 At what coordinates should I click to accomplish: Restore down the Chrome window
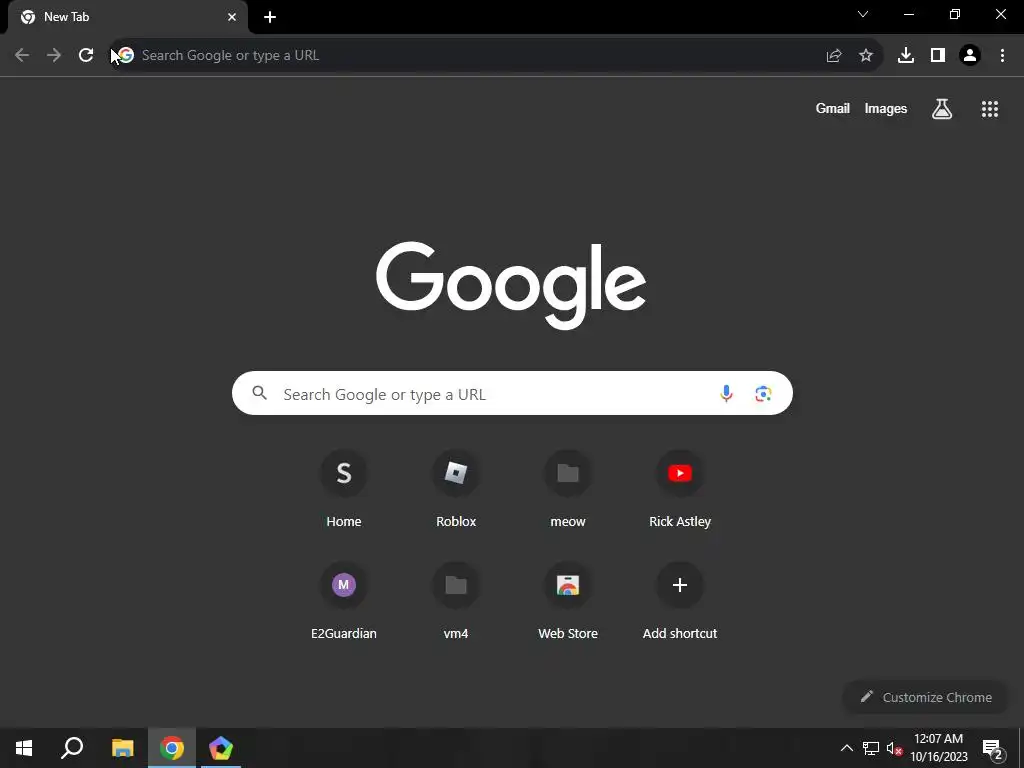coord(955,14)
